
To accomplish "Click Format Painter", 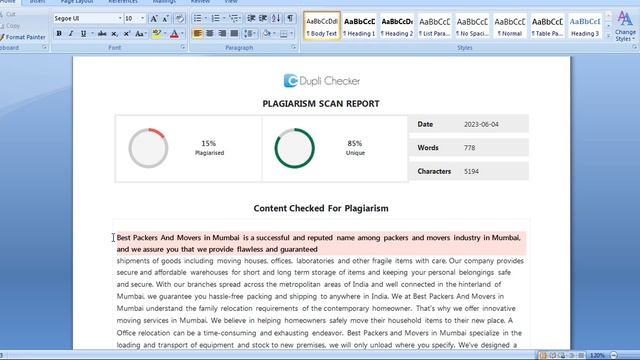I will tap(23, 37).
